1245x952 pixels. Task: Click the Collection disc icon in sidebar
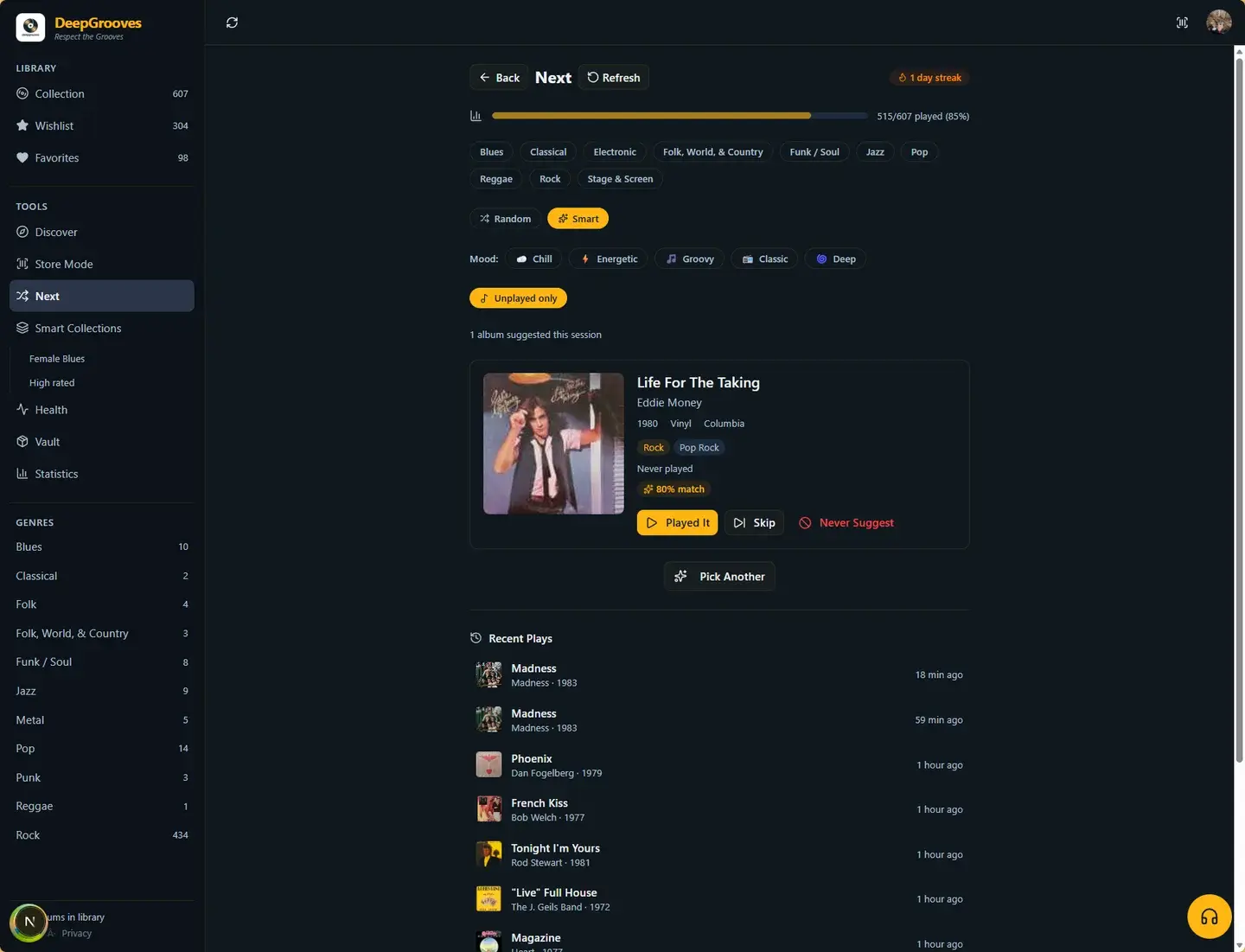(x=22, y=93)
